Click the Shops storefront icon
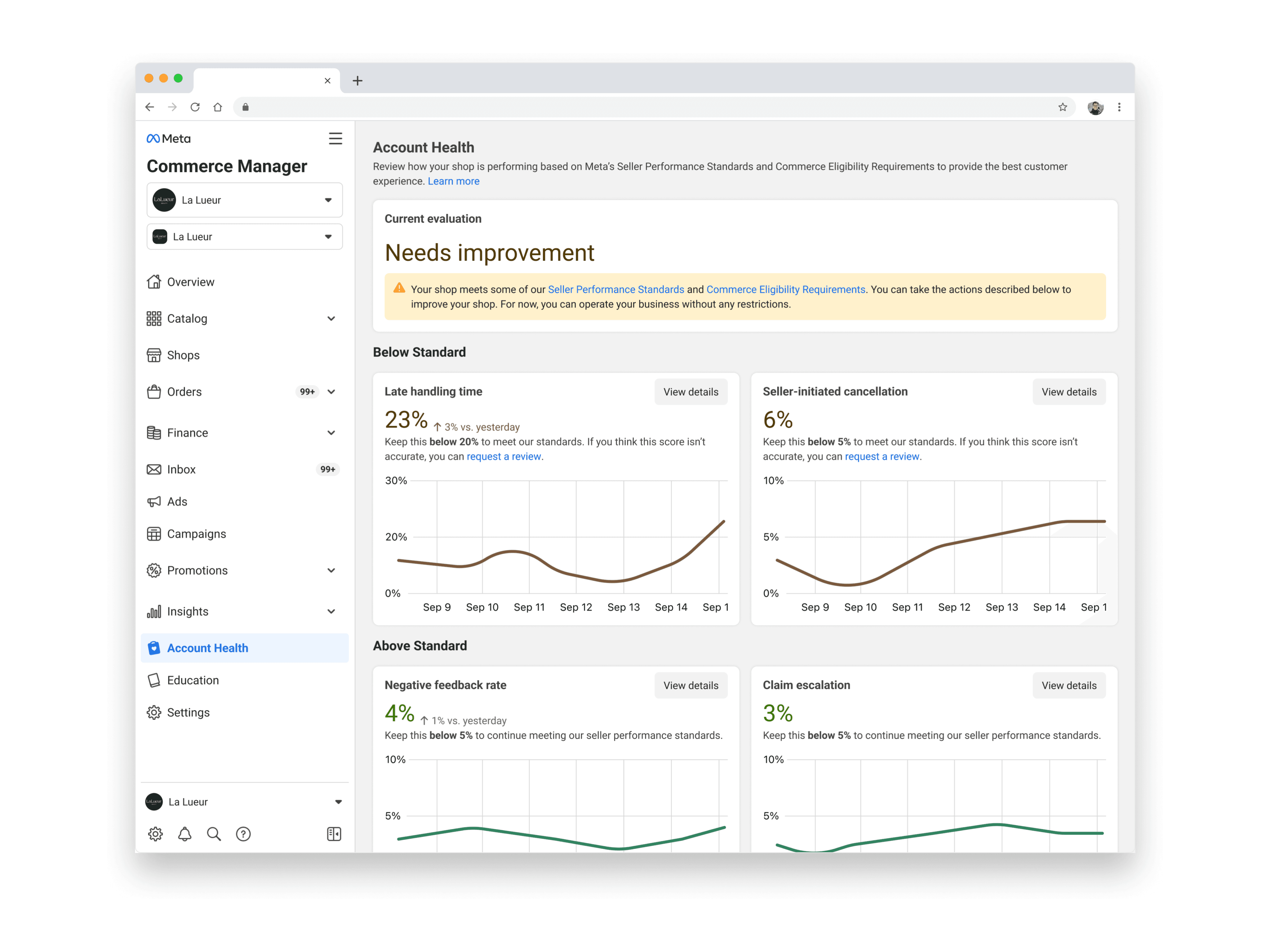 point(154,355)
